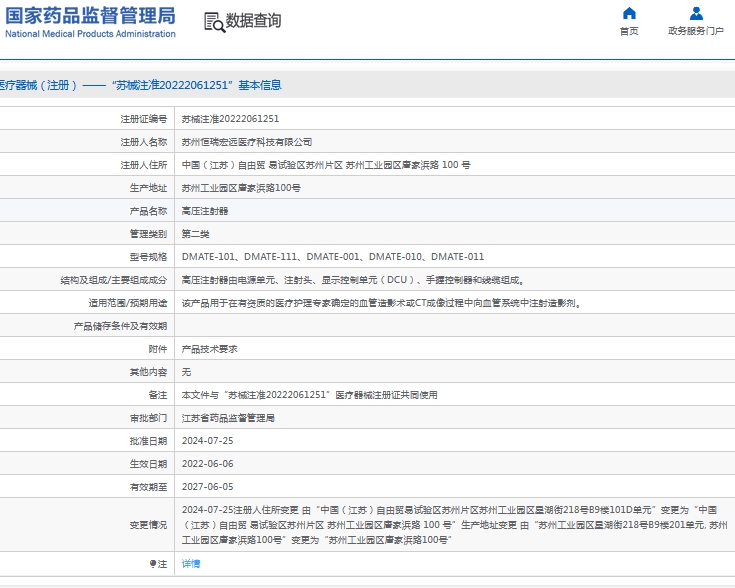Click the 注 bullet icon in last row

(x=153, y=564)
